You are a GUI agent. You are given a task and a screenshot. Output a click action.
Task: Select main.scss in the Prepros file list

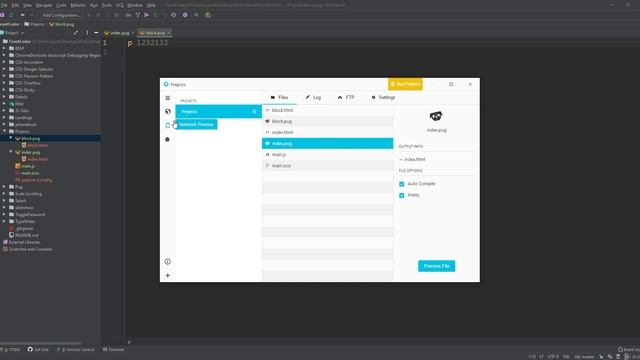pyautogui.click(x=327, y=166)
